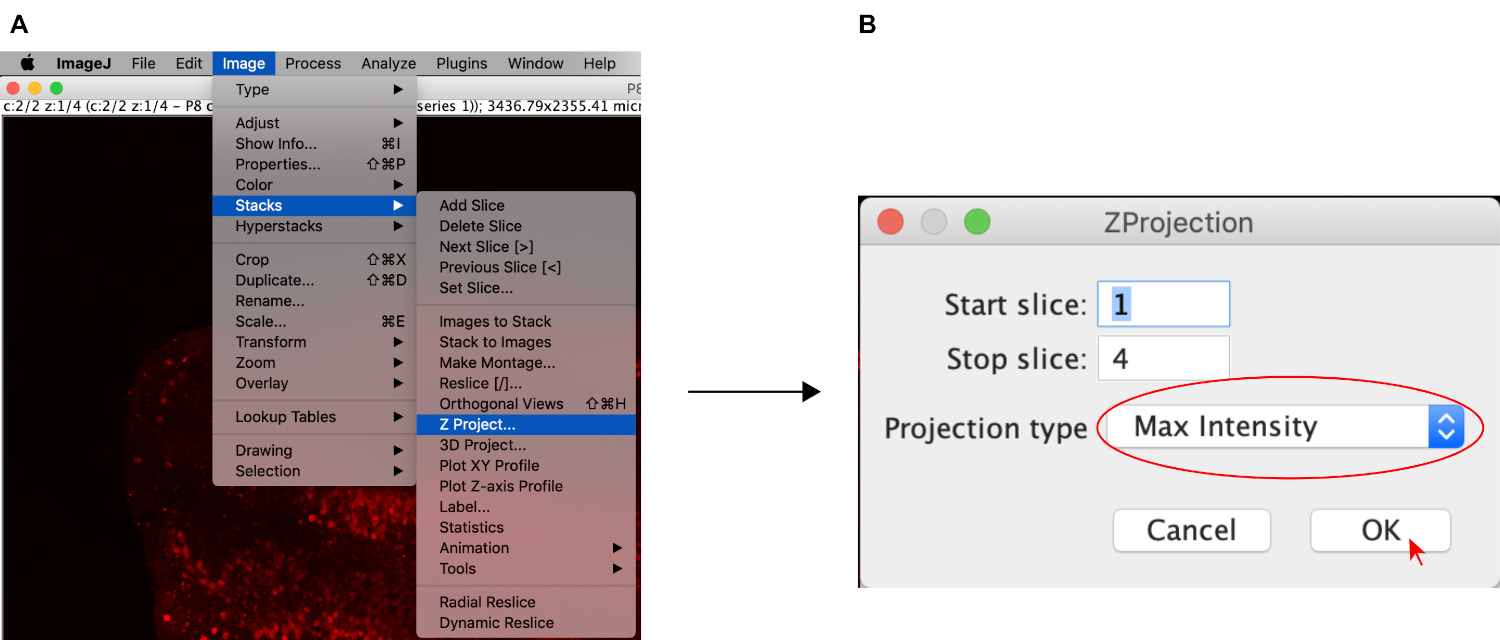The image size is (1500, 640).
Task: Open the Process menu
Action: point(313,63)
